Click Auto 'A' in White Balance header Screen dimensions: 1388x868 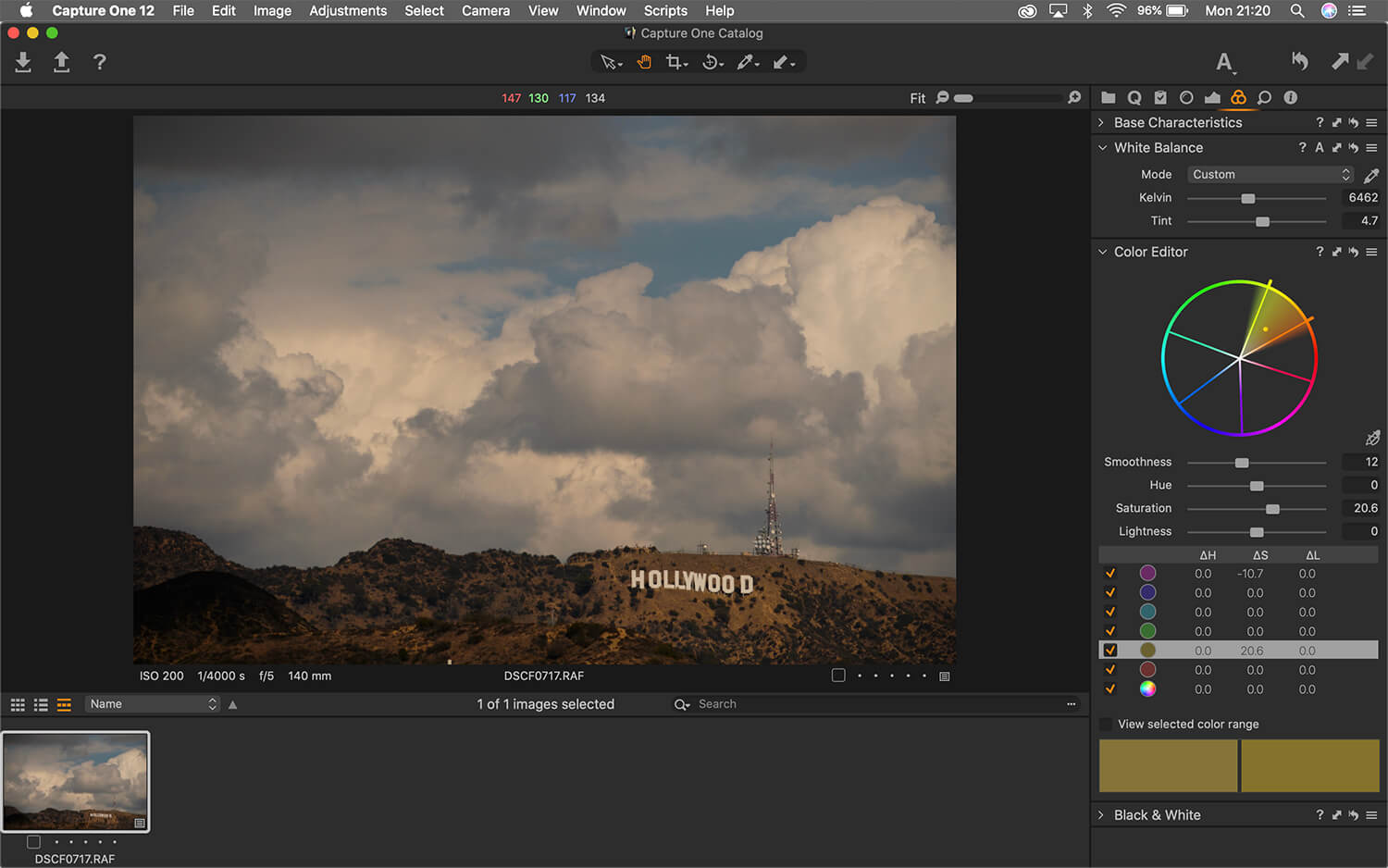(1320, 147)
